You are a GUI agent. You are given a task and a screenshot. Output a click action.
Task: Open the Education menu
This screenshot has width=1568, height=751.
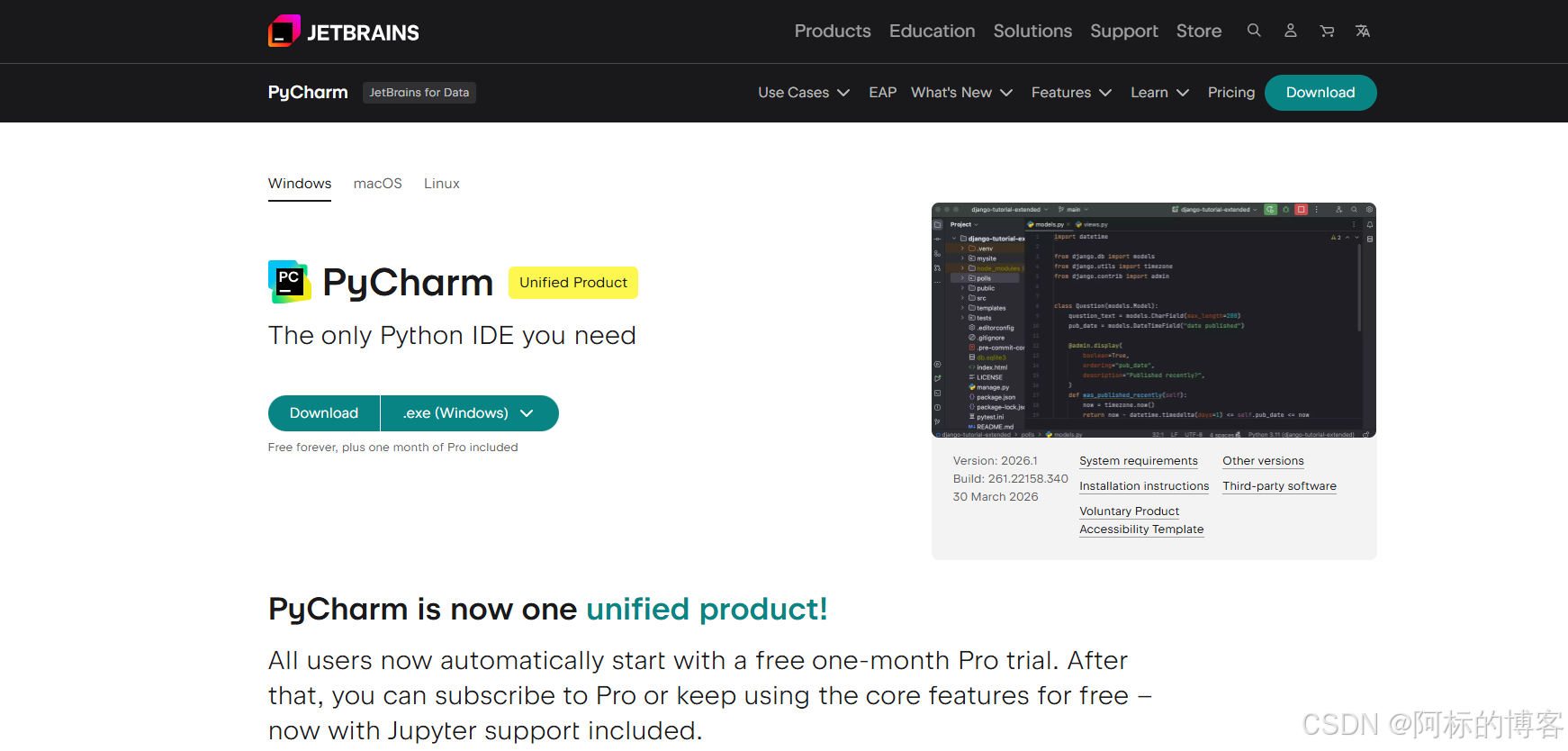click(932, 31)
